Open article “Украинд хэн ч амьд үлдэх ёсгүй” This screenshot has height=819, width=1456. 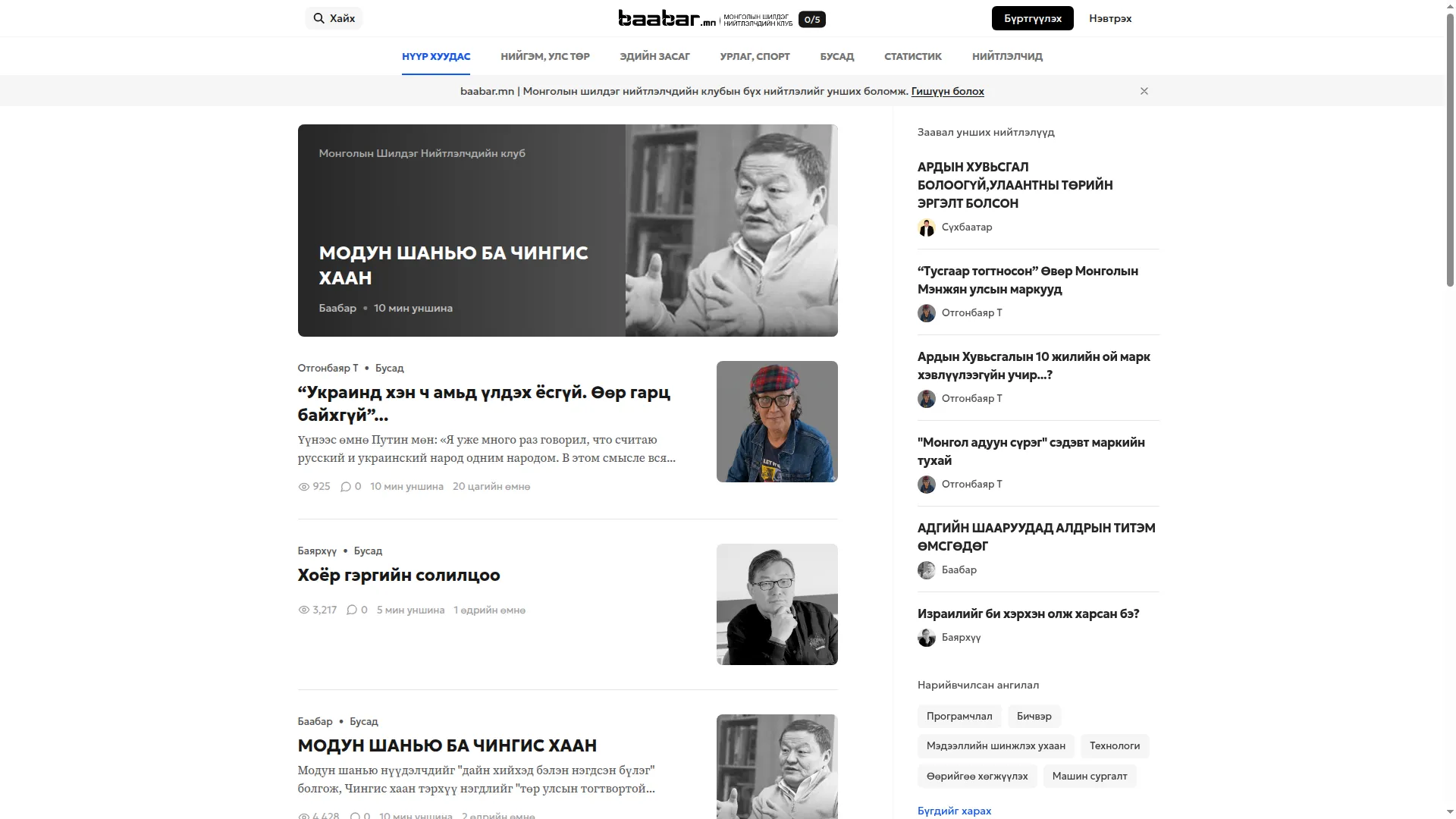click(484, 403)
